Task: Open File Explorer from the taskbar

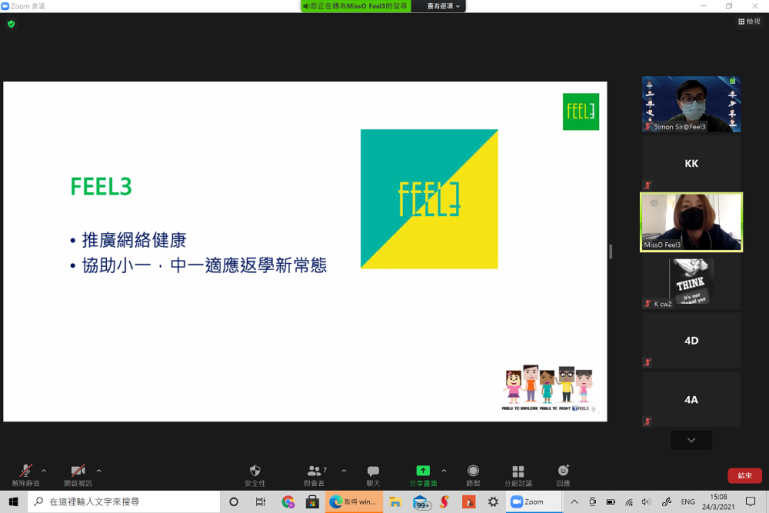Action: point(395,502)
